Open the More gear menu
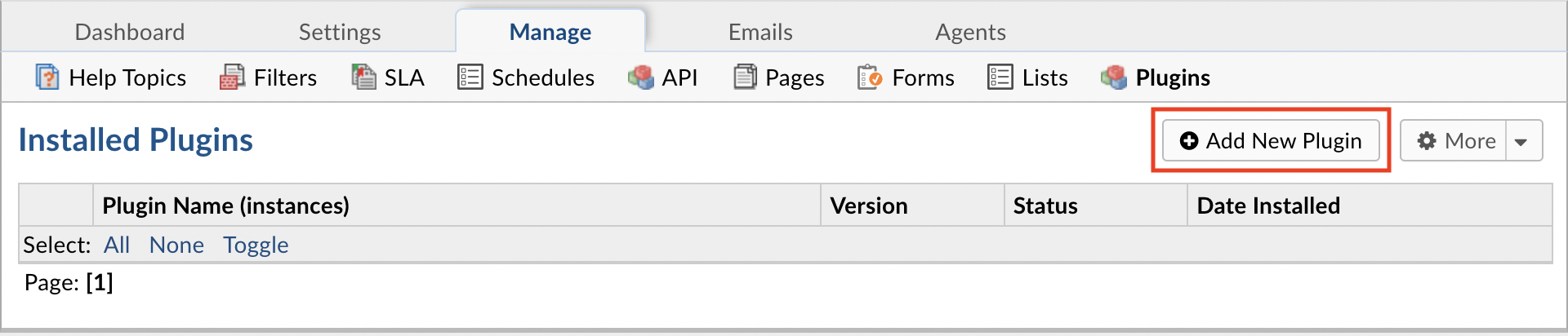 point(1454,141)
